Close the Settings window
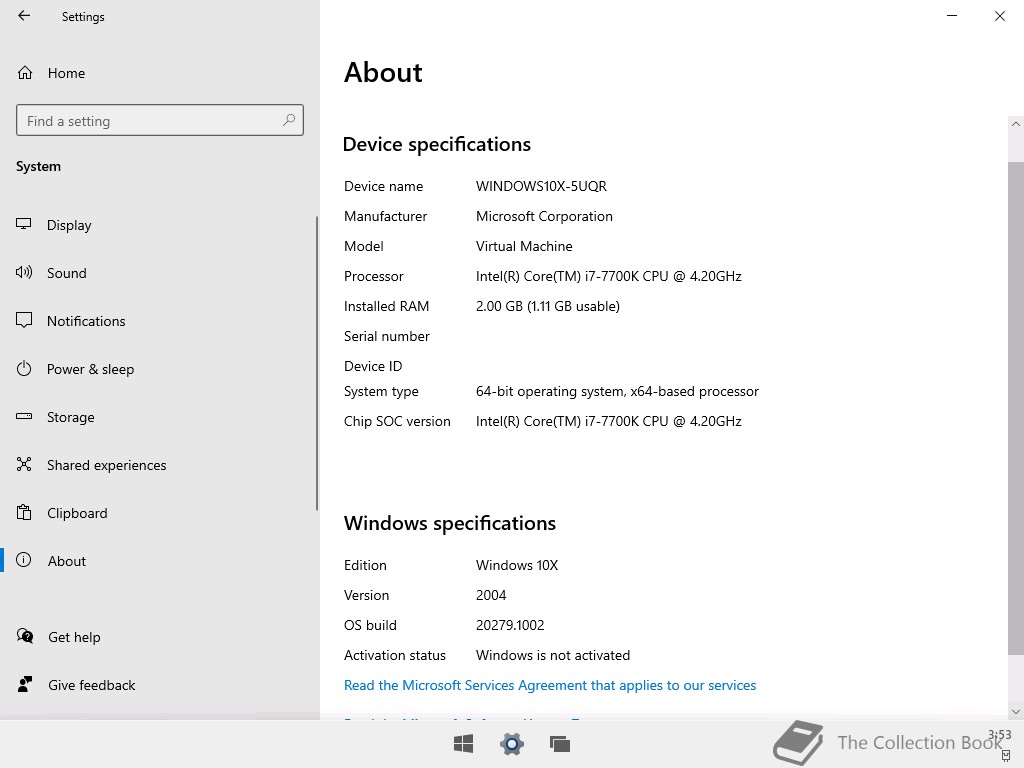The width and height of the screenshot is (1024, 768). [1000, 16]
